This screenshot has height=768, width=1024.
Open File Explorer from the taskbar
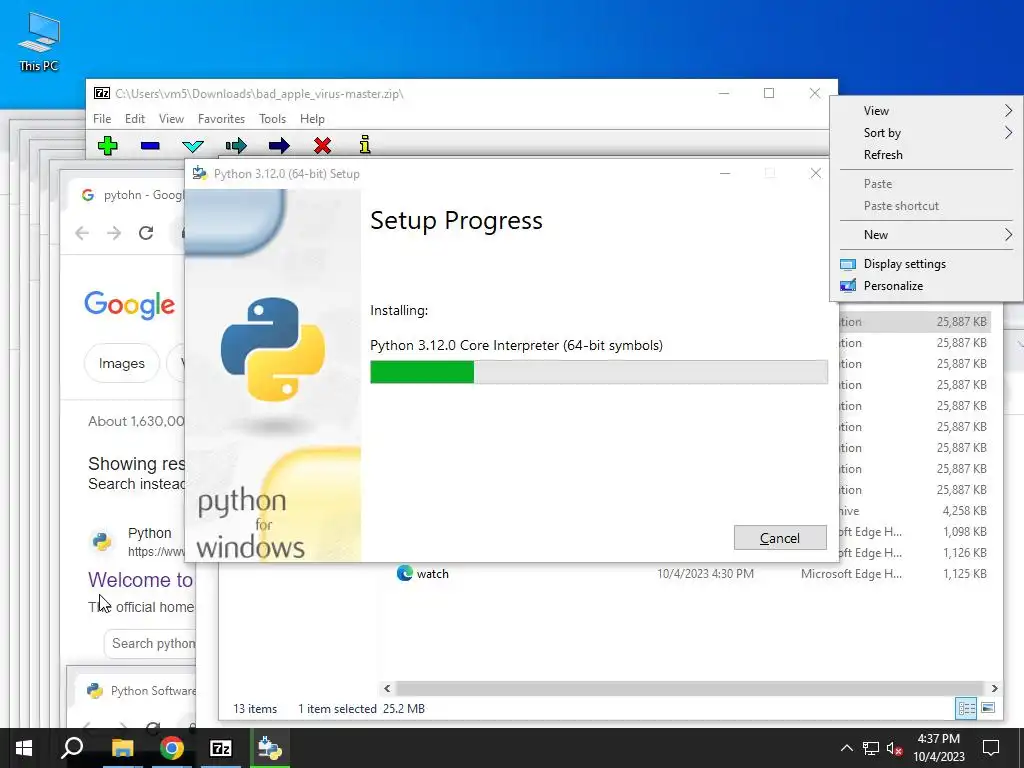[x=122, y=748]
